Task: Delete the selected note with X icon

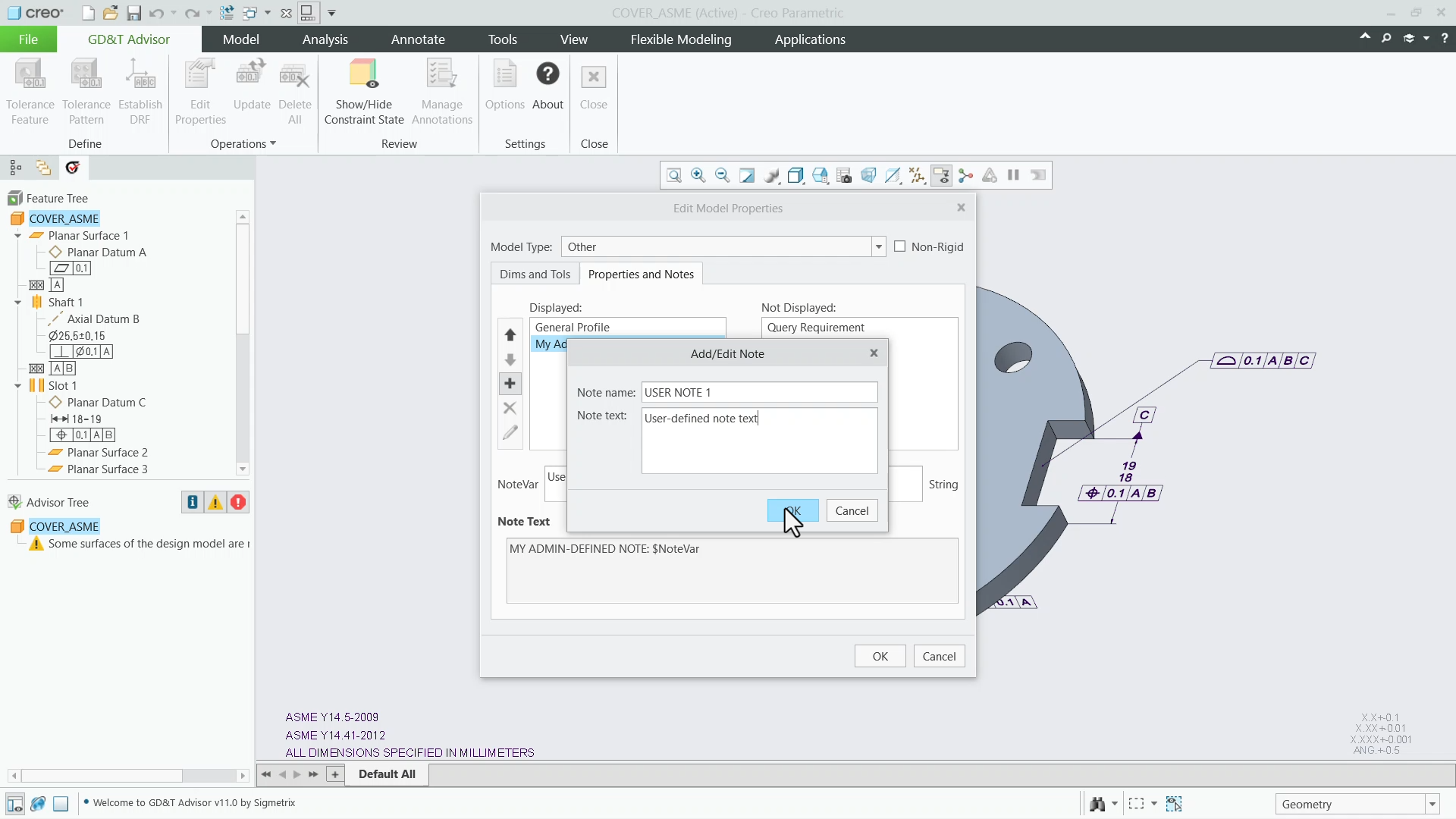Action: click(510, 408)
